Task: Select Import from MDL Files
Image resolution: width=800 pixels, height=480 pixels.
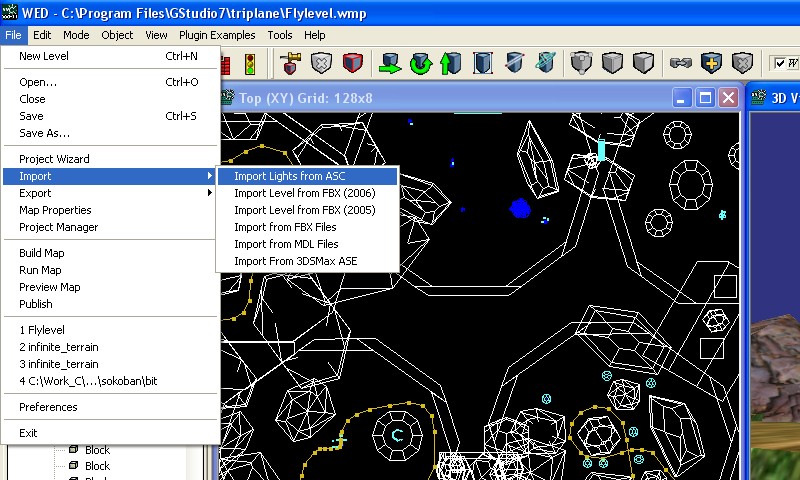Action: pyautogui.click(x=308, y=244)
